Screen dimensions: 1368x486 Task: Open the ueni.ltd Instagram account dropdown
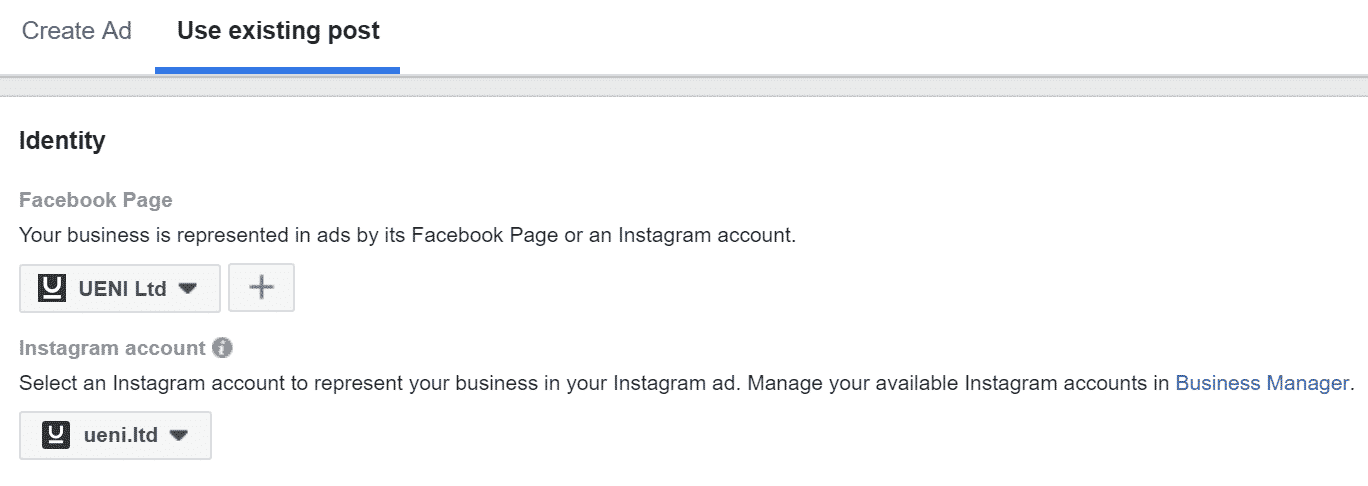pos(116,435)
